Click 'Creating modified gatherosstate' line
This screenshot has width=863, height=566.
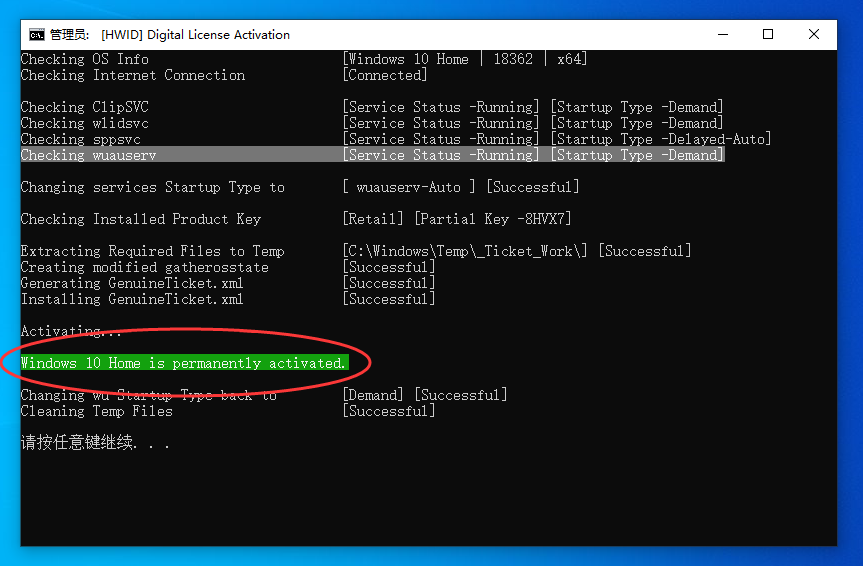coord(145,267)
